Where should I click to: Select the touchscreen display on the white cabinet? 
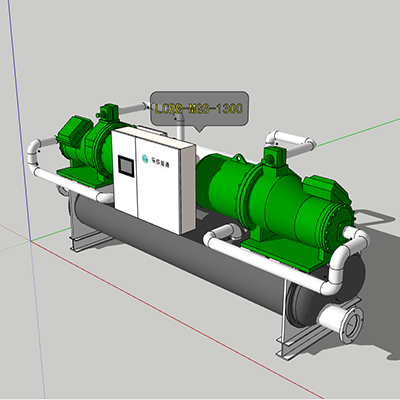click(126, 165)
